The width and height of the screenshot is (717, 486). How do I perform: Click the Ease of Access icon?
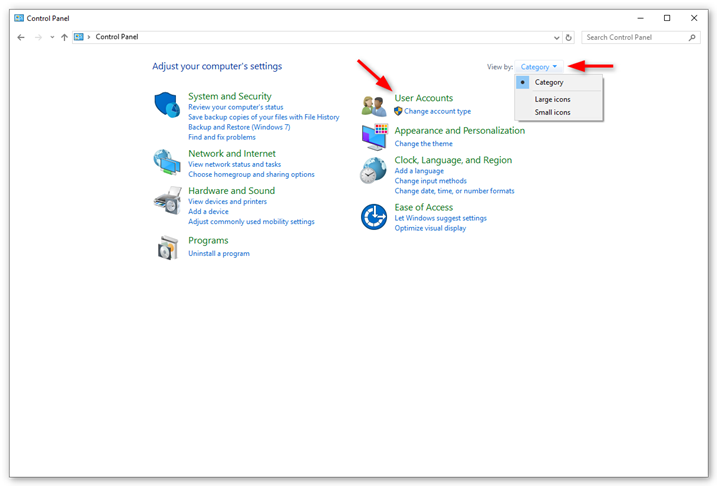[374, 217]
